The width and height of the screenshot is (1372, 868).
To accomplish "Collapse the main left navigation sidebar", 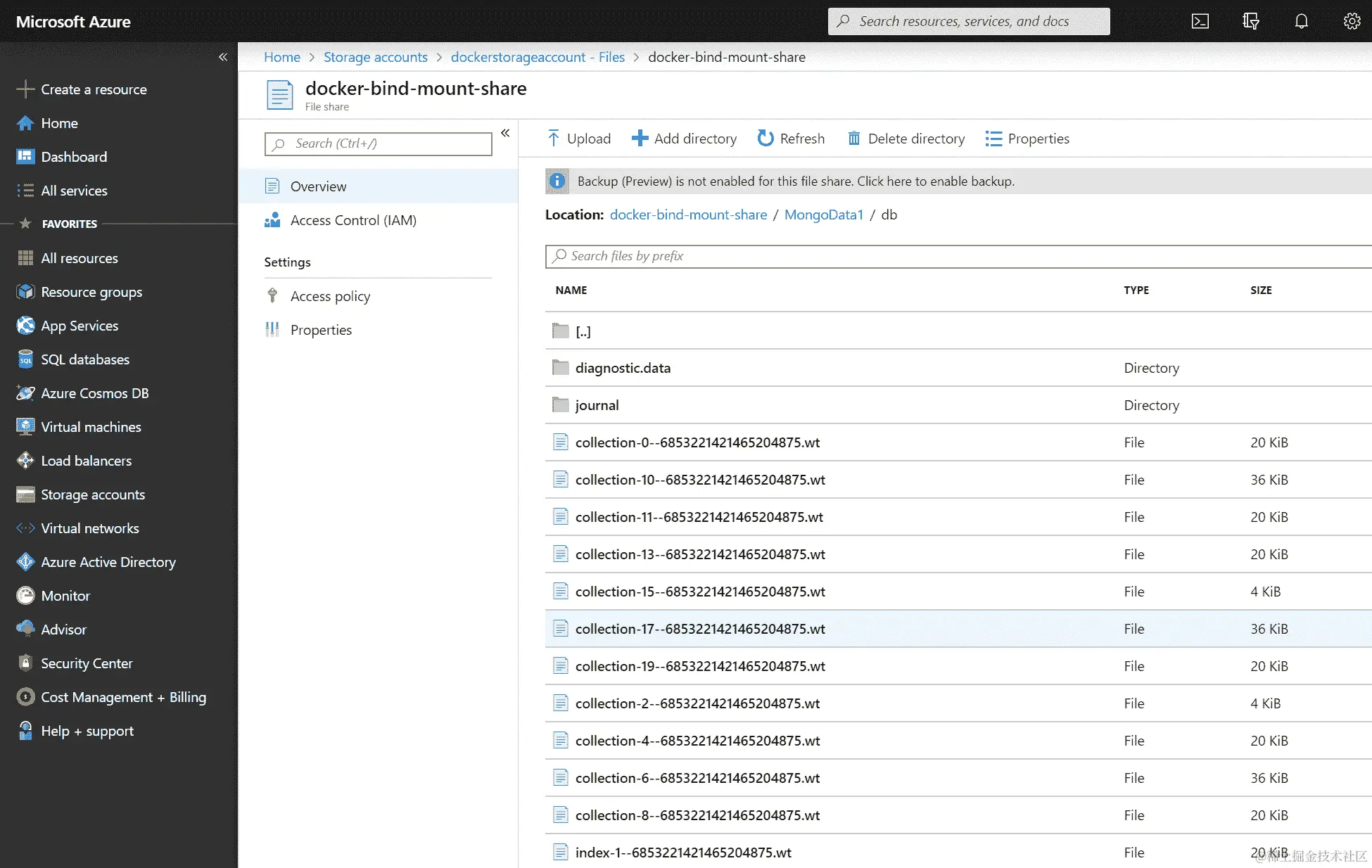I will (x=223, y=57).
